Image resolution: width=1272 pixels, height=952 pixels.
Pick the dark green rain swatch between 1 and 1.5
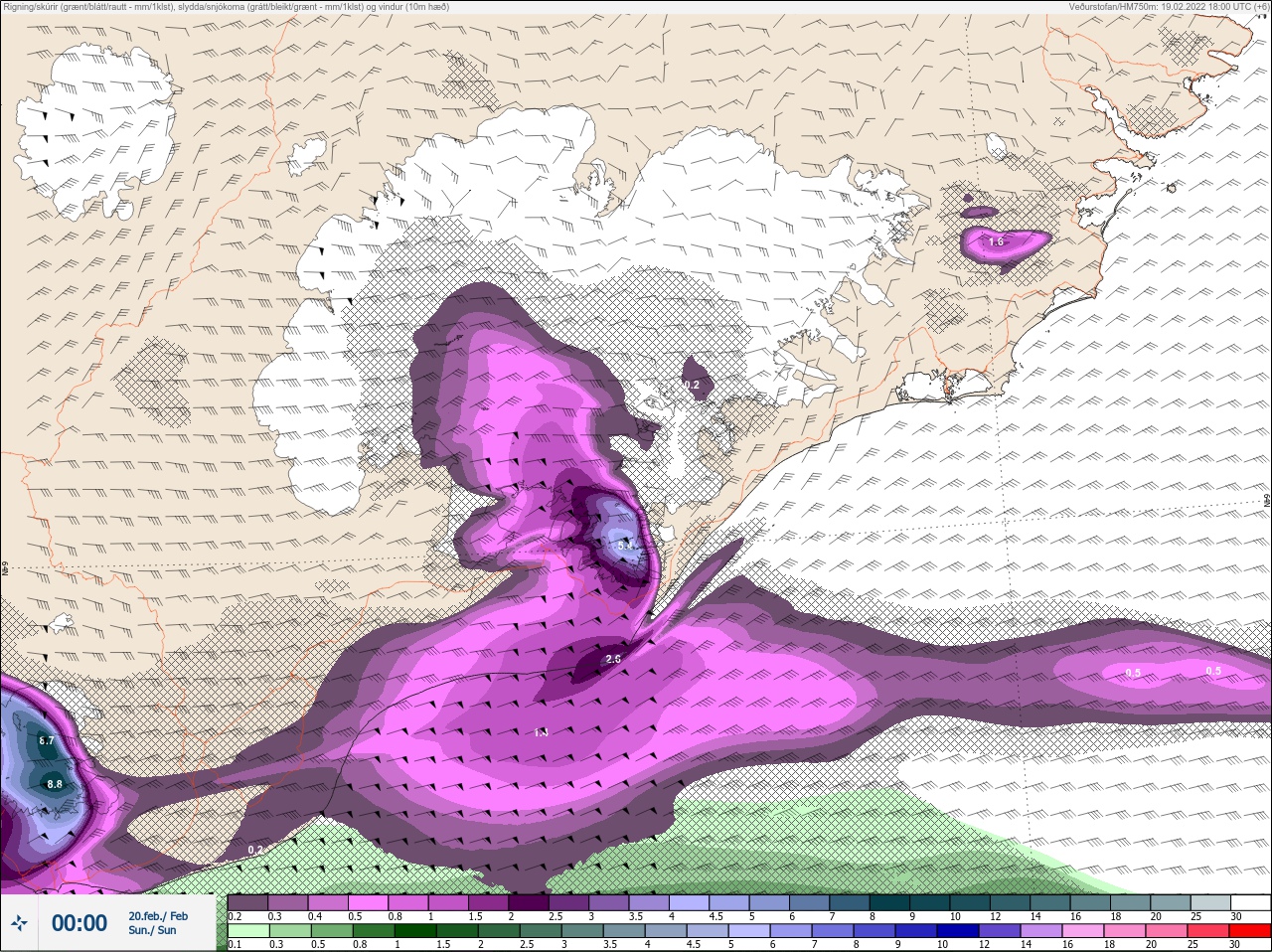tap(413, 930)
